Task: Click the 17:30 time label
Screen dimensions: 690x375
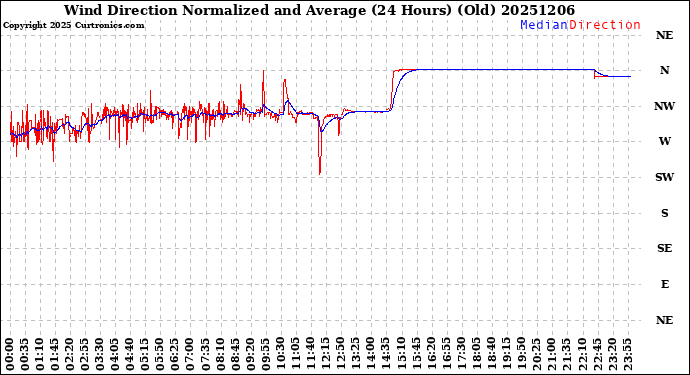Action: tap(462, 354)
